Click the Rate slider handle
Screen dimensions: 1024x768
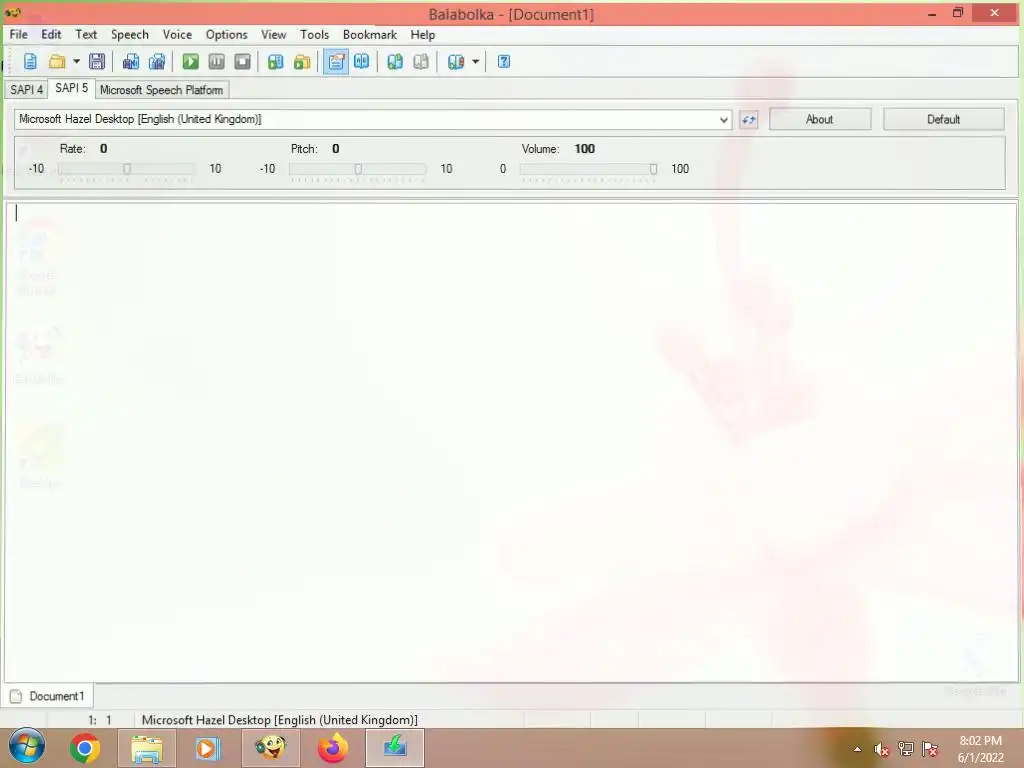coord(127,169)
